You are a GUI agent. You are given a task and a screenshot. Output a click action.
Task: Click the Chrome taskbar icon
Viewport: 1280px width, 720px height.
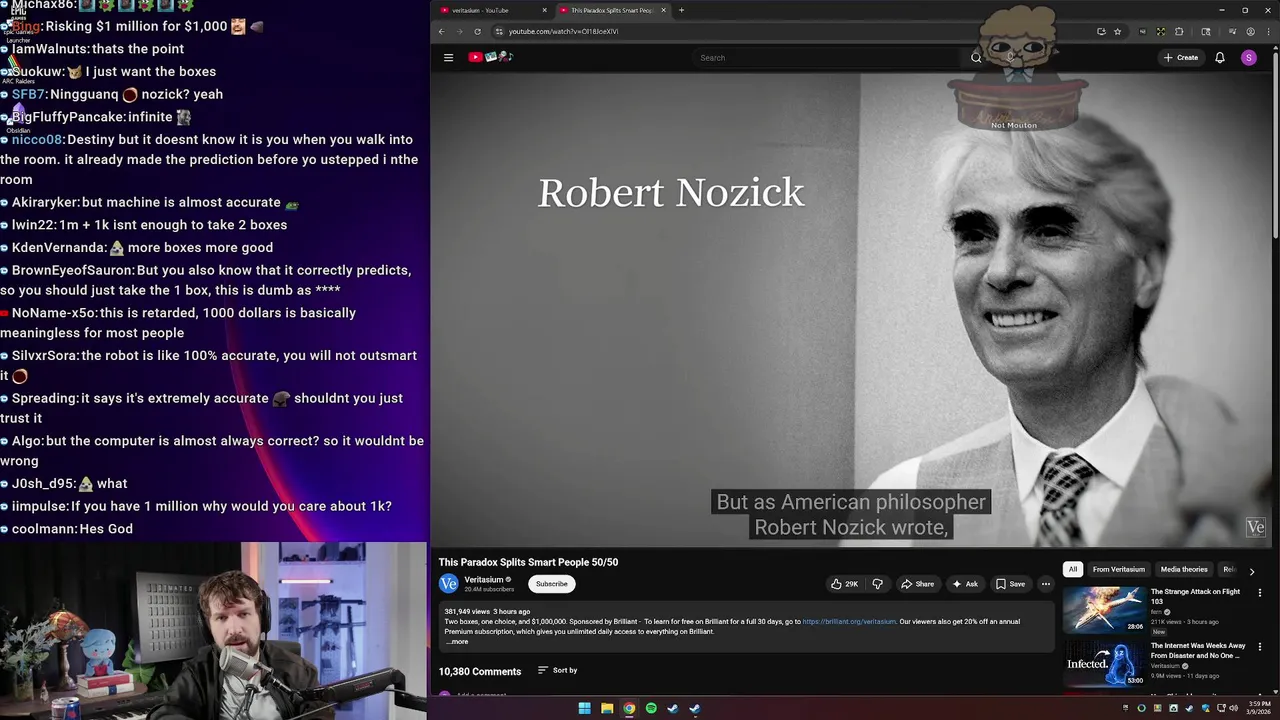pos(629,709)
